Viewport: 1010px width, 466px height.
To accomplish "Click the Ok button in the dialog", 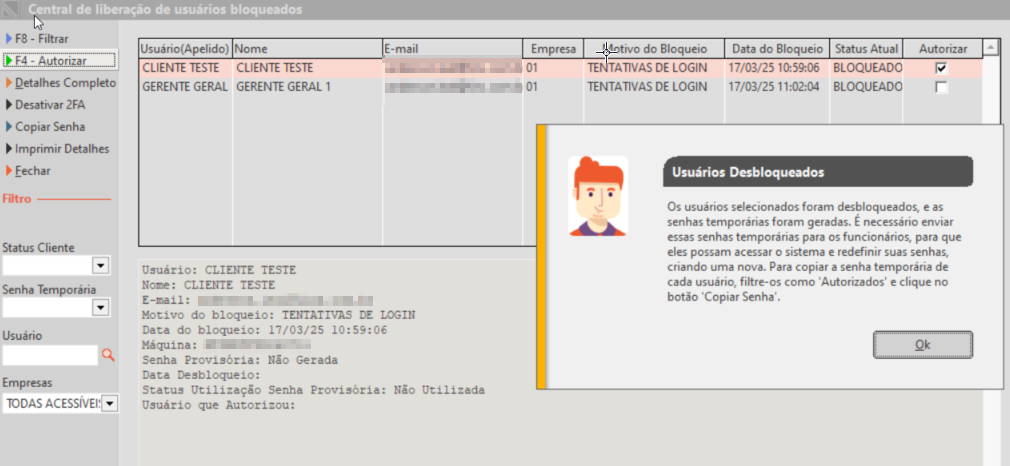I will point(922,345).
